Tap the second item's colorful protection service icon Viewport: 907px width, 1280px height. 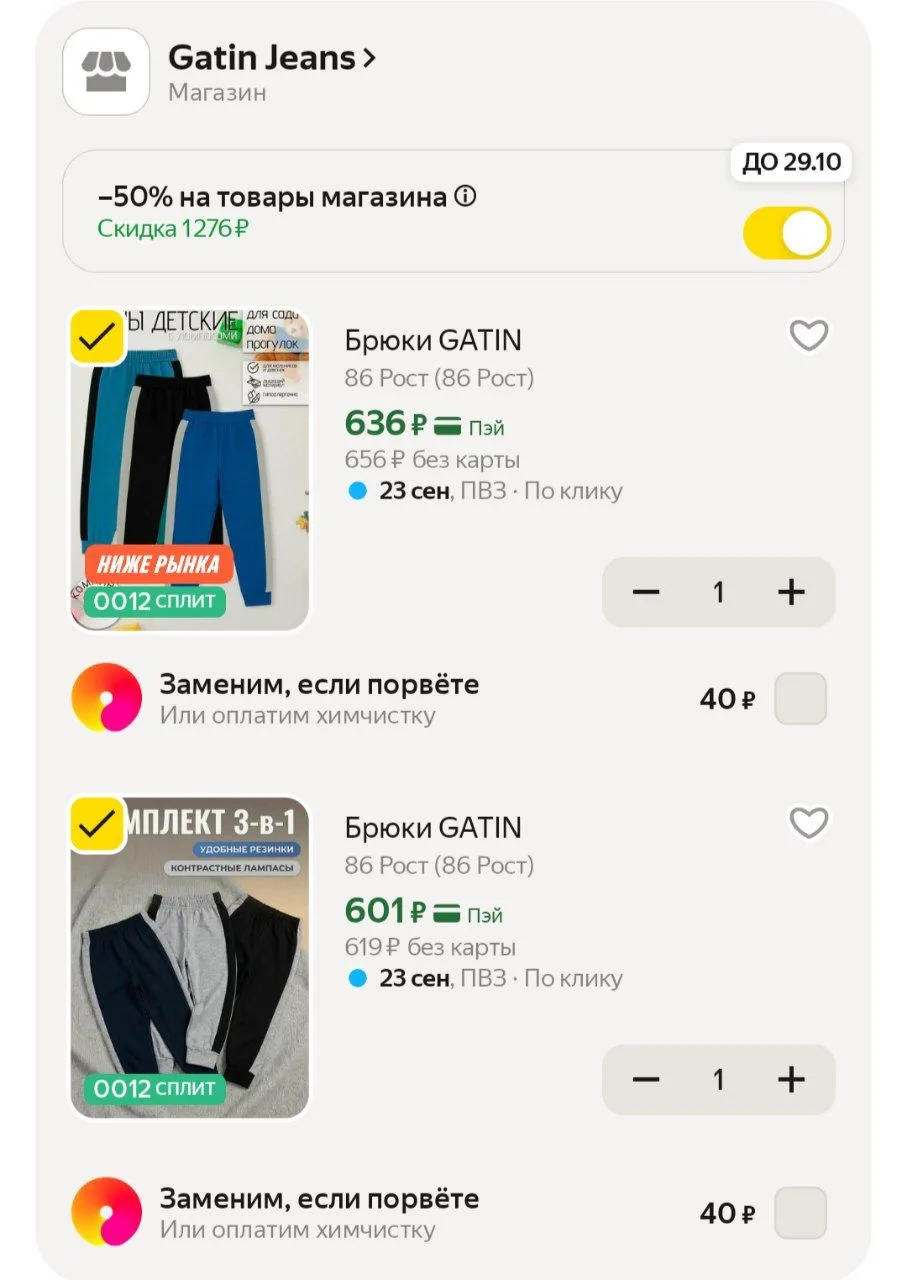[107, 1212]
